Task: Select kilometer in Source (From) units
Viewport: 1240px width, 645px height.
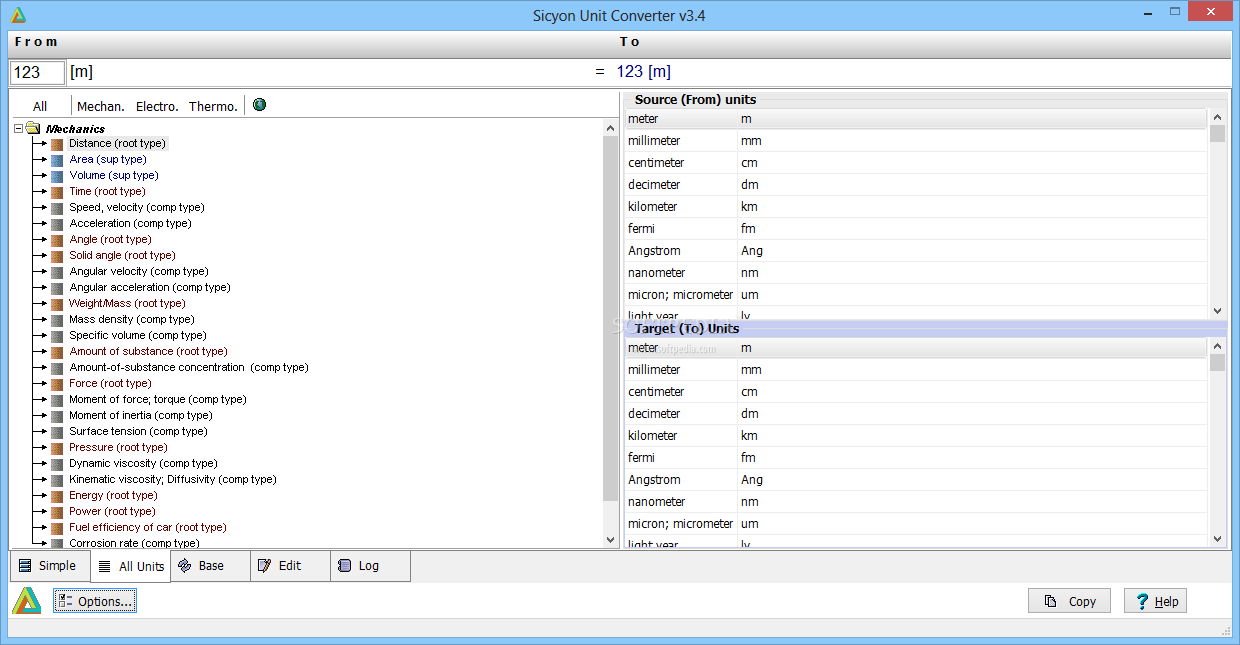Action: tap(916, 207)
